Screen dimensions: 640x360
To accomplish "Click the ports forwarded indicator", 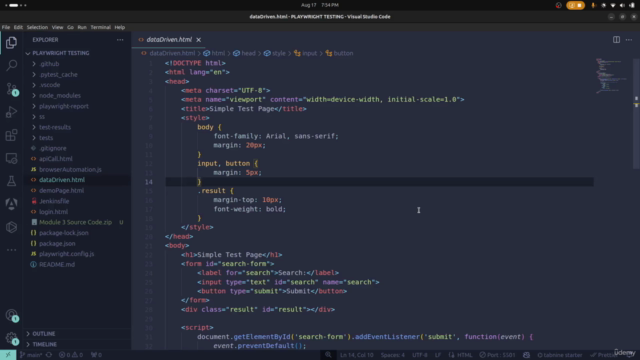I will pos(96,355).
